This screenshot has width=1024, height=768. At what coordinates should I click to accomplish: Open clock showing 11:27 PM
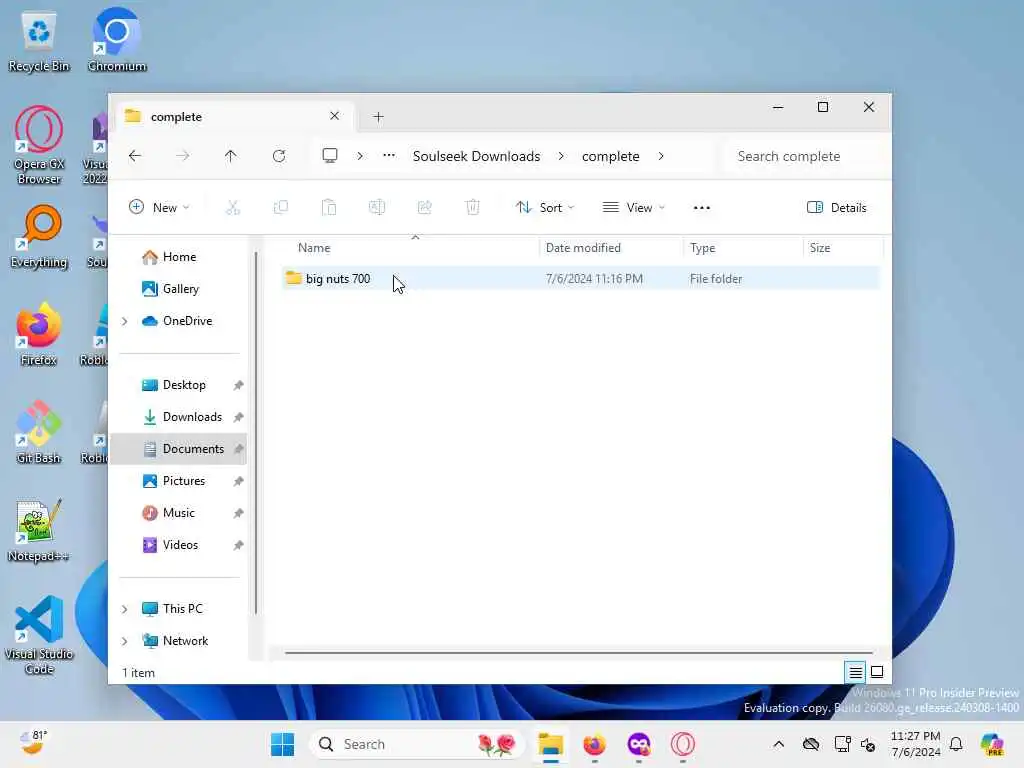(x=916, y=744)
